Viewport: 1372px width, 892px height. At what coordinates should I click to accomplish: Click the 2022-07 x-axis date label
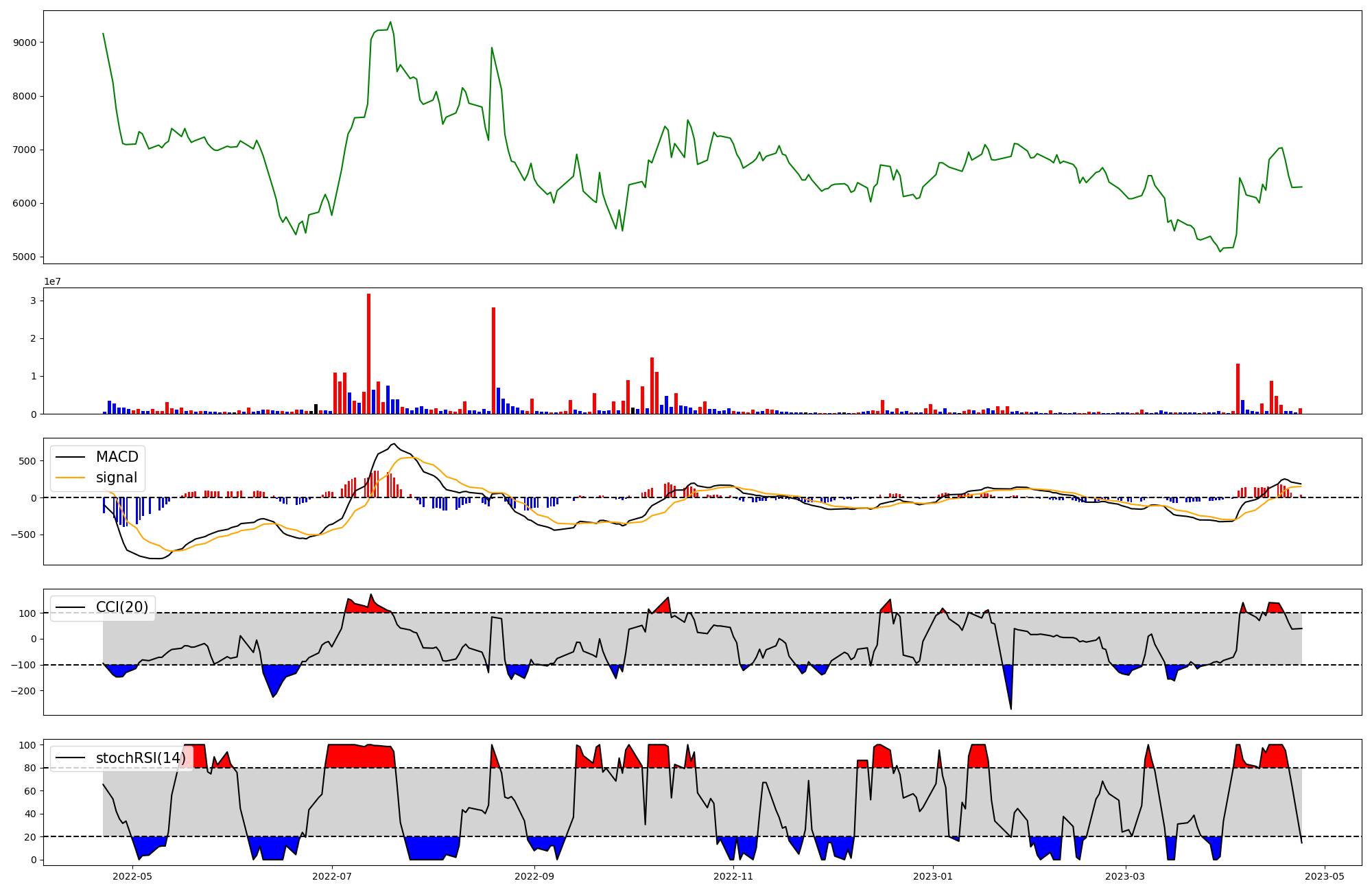(332, 876)
